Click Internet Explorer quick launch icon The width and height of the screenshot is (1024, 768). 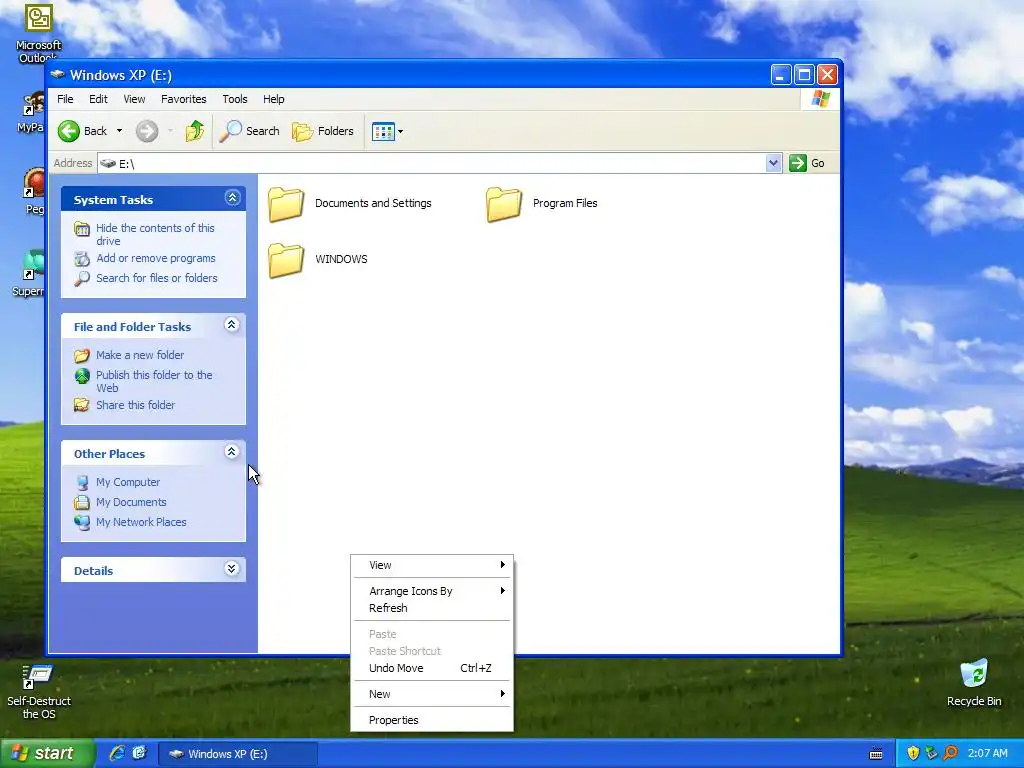[117, 753]
